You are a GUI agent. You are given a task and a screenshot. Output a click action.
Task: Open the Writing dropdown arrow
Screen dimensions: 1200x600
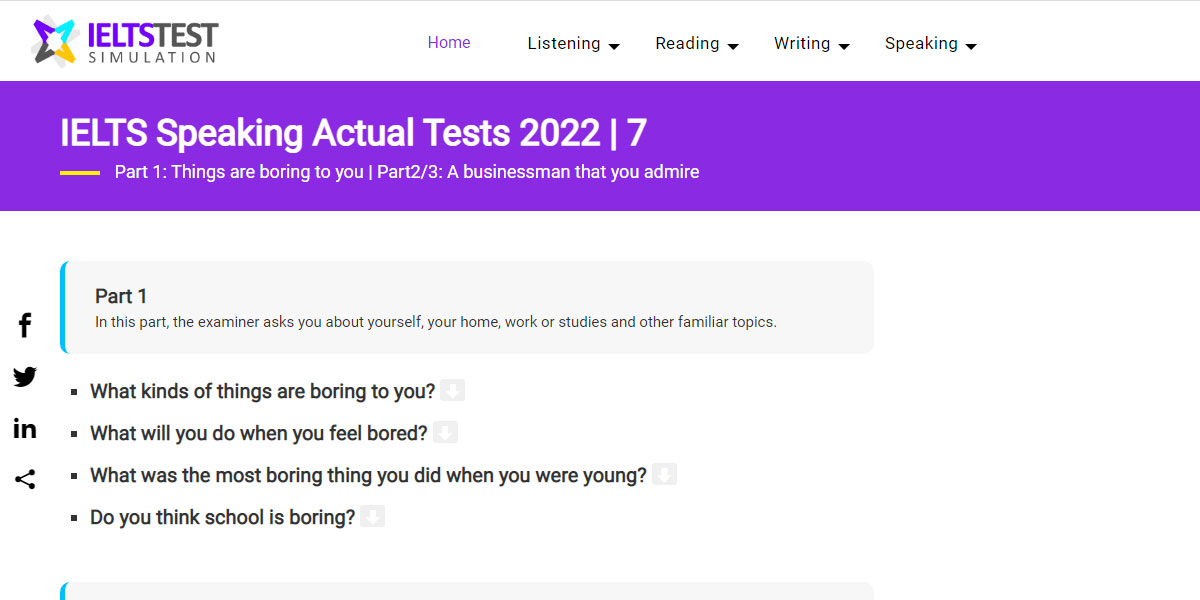(845, 46)
